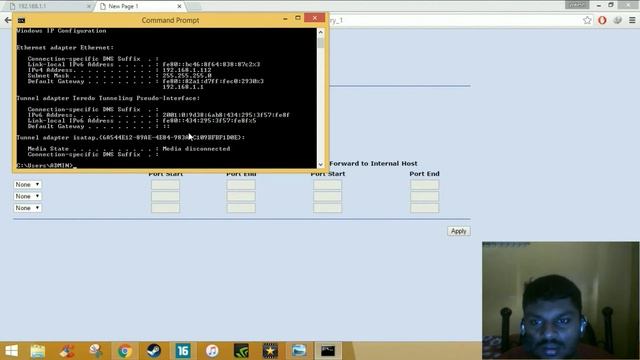Open the Chrome hamburger menu
This screenshot has height=360, width=640.
pyautogui.click(x=632, y=20)
